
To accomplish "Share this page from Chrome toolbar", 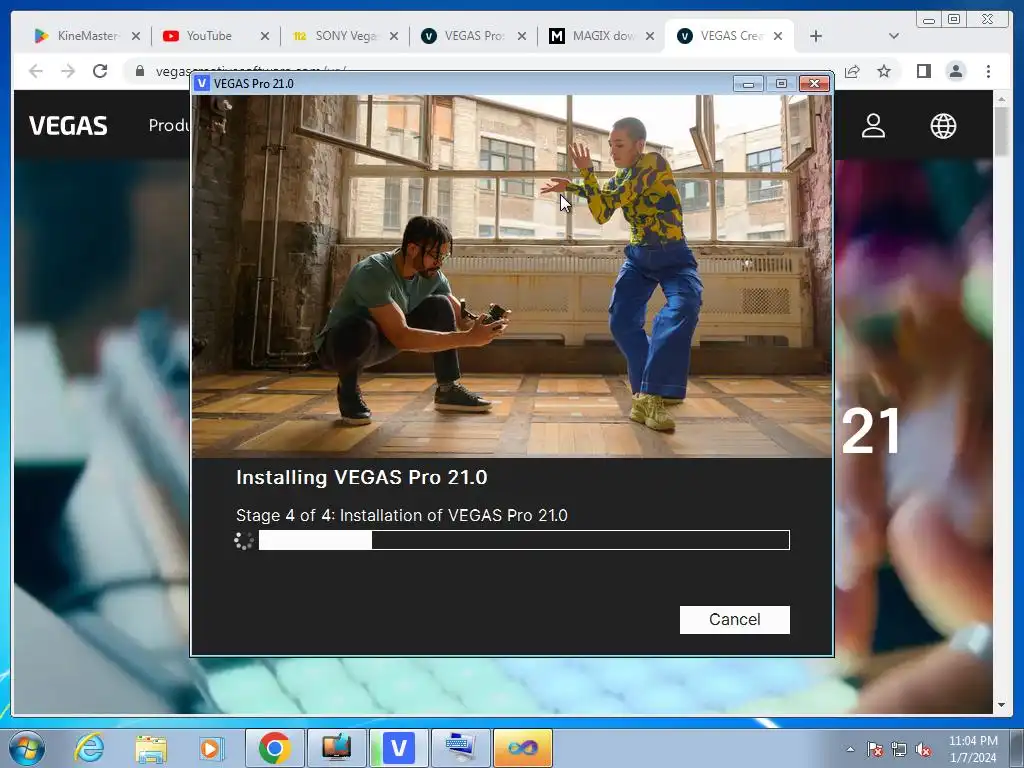I will 852,71.
